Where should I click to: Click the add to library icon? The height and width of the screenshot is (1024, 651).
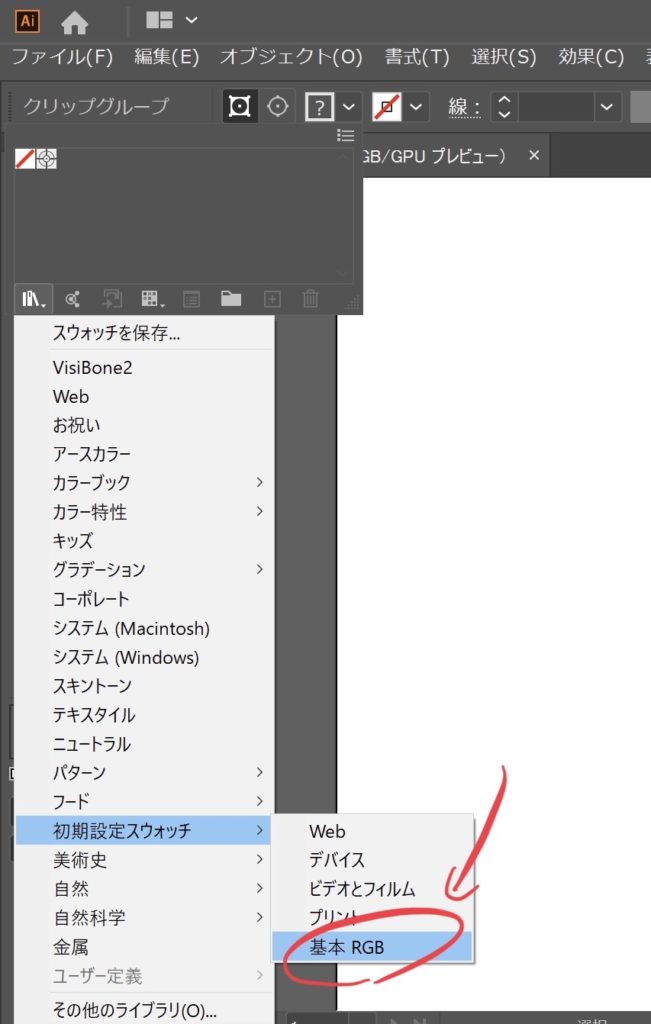[72, 299]
